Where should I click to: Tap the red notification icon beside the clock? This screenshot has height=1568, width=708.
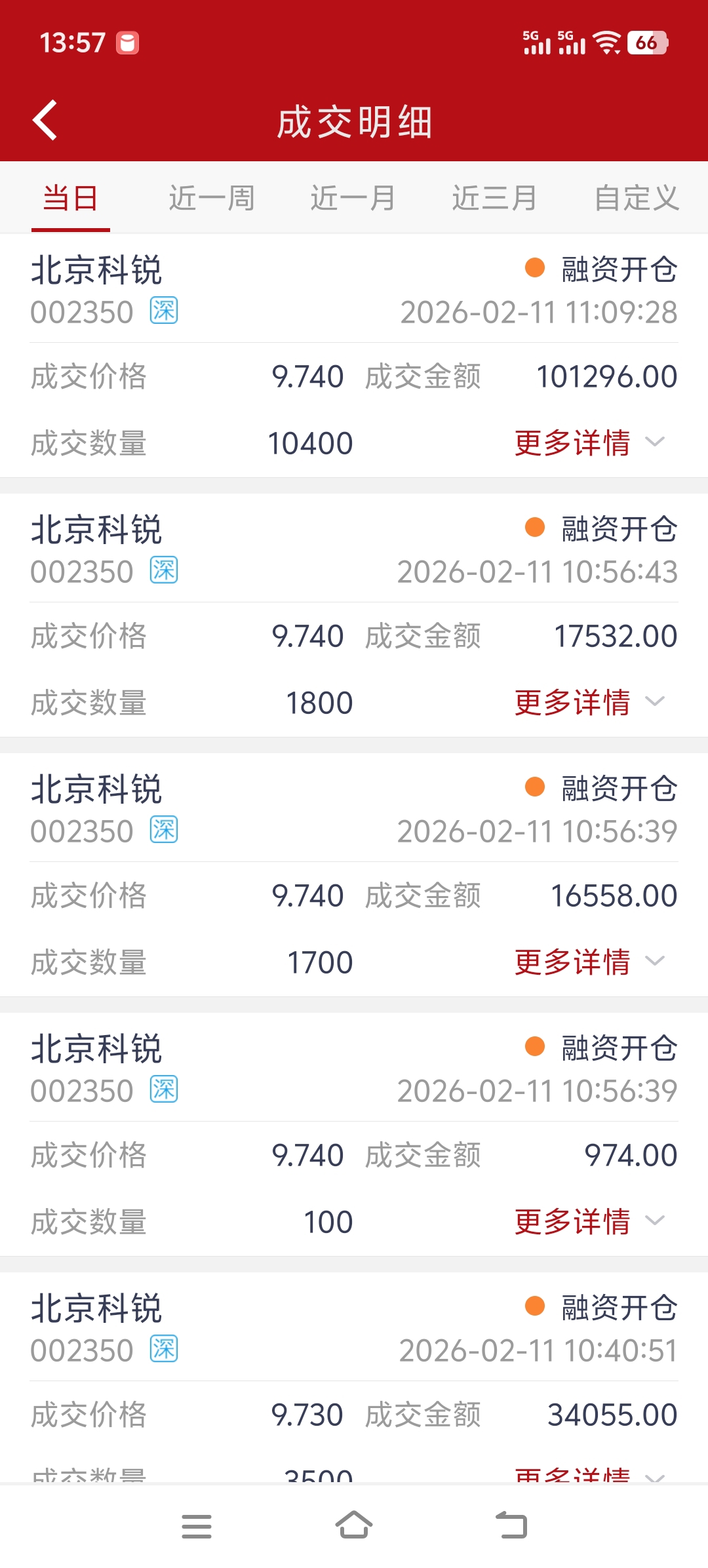point(127,43)
